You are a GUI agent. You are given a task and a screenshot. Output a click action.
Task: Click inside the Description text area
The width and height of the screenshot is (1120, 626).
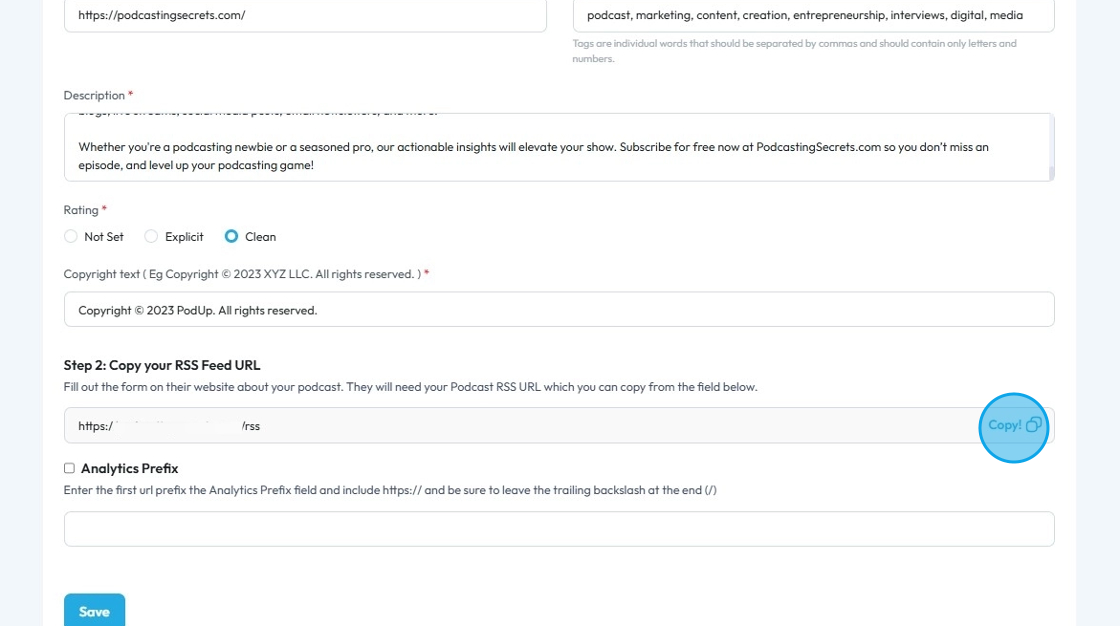(550, 155)
